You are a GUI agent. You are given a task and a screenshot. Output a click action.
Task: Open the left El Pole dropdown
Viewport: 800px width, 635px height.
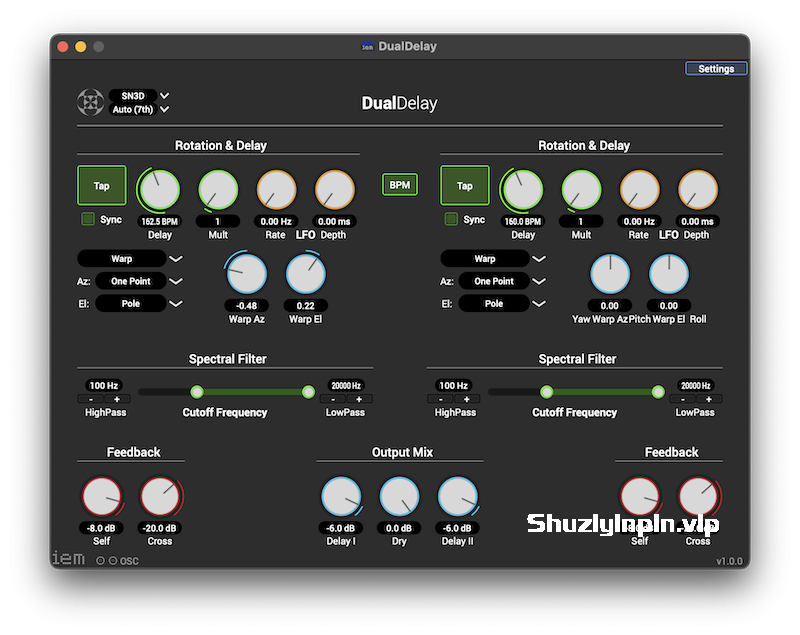pos(139,303)
